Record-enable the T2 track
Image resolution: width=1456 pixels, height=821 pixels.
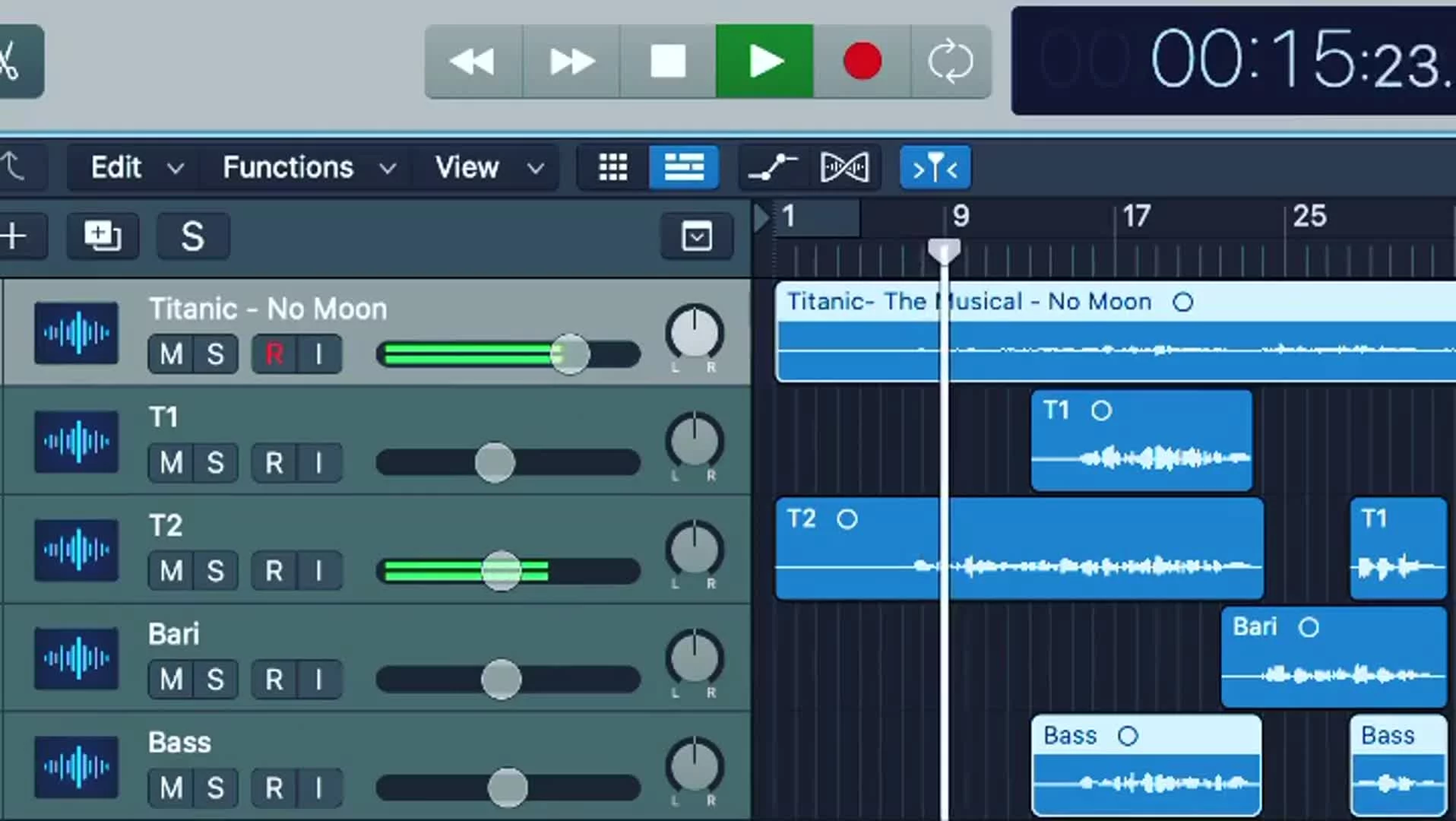click(274, 571)
